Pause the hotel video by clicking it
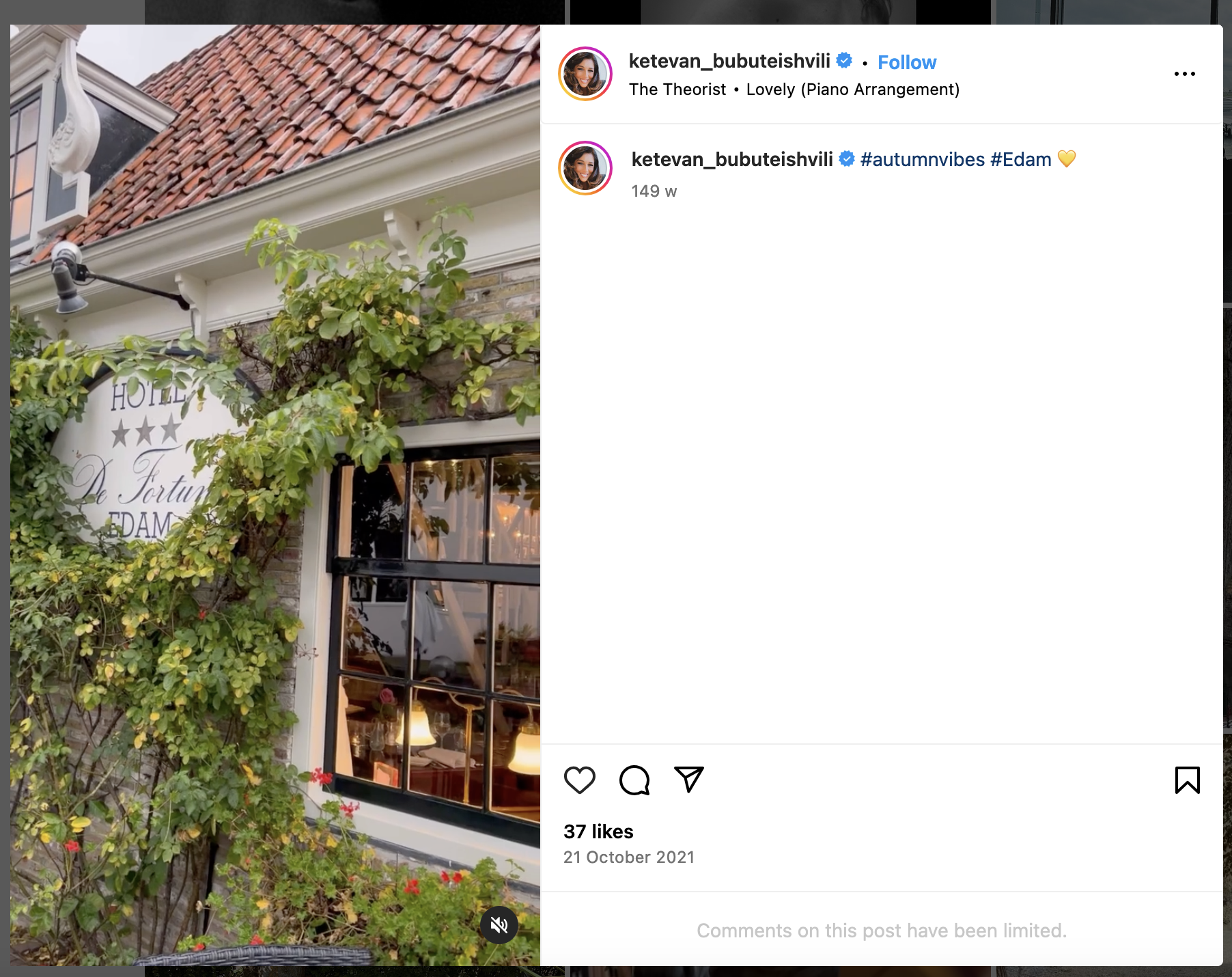This screenshot has width=1232, height=977. [x=275, y=495]
